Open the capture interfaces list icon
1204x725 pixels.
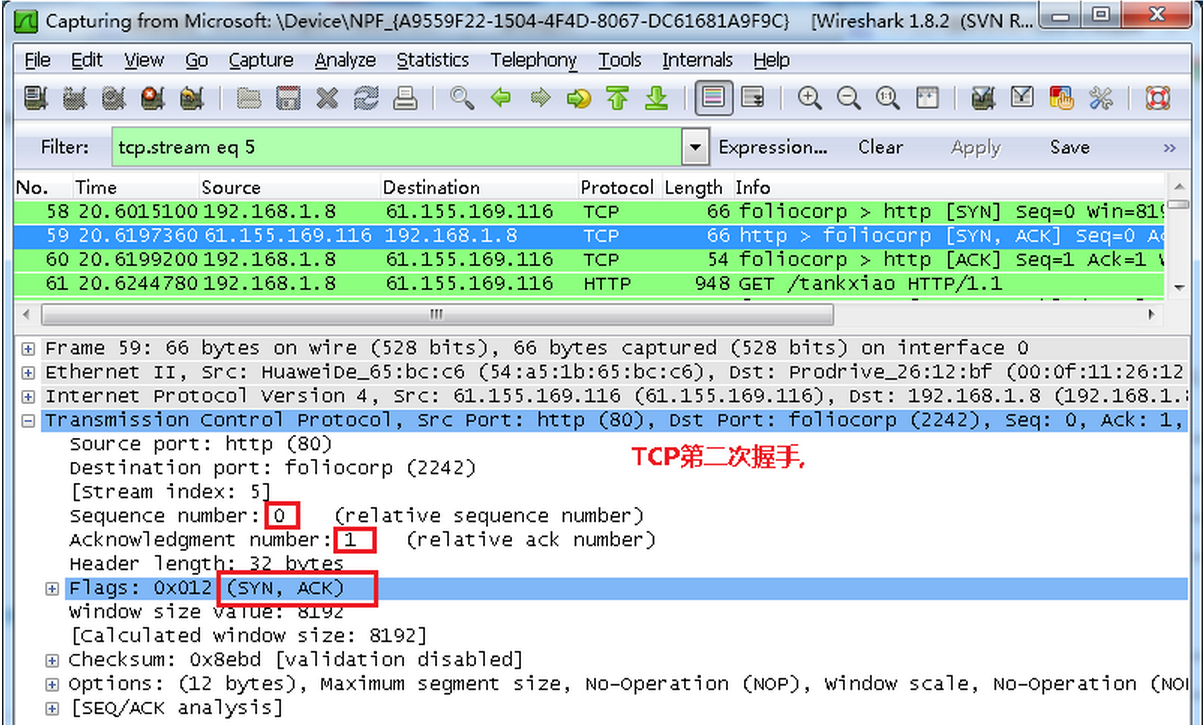[x=36, y=98]
